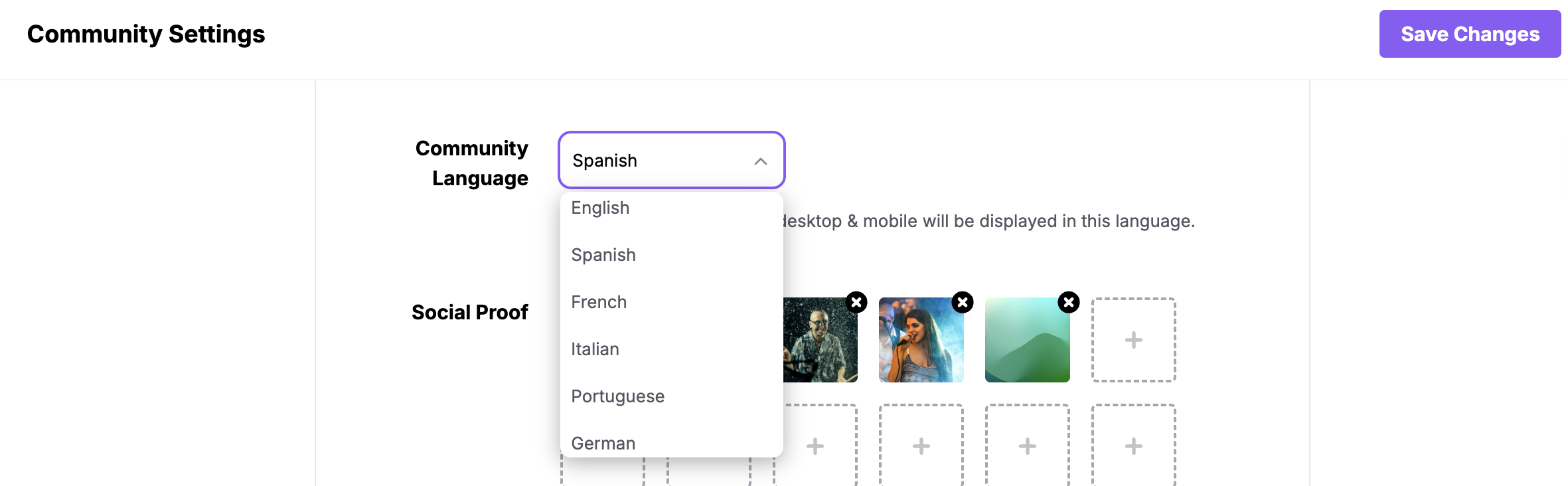Delete the singer photo using its X icon
The height and width of the screenshot is (486, 1568).
coord(962,303)
